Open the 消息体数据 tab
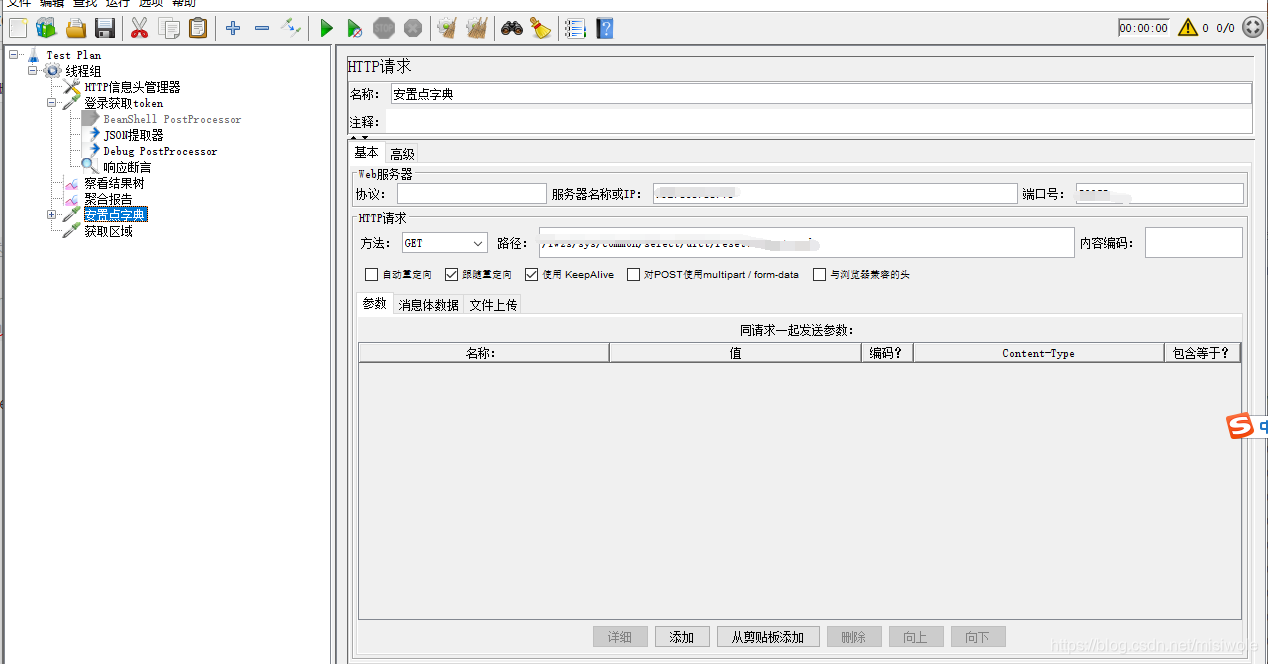 (429, 305)
